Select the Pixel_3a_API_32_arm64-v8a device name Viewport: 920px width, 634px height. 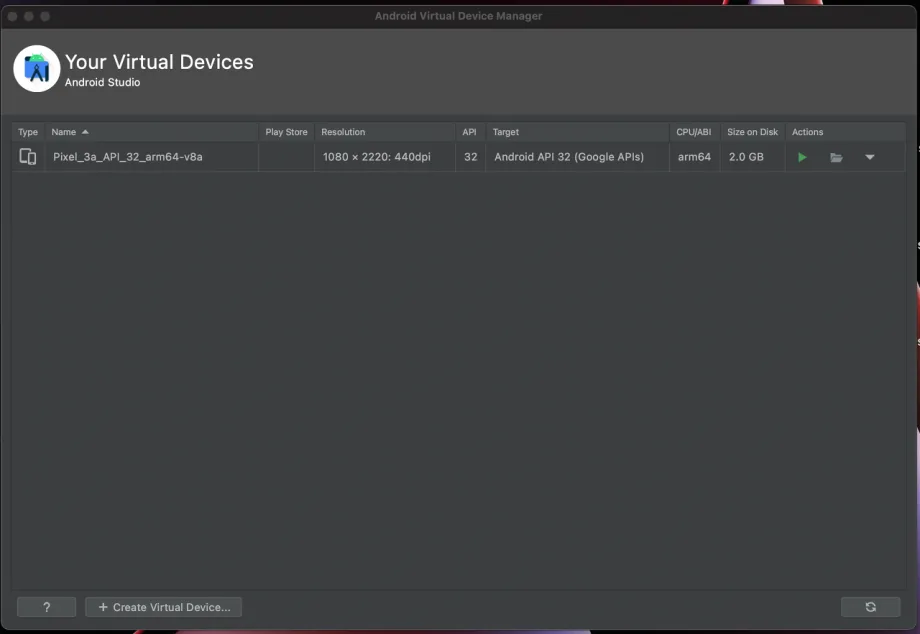(128, 157)
